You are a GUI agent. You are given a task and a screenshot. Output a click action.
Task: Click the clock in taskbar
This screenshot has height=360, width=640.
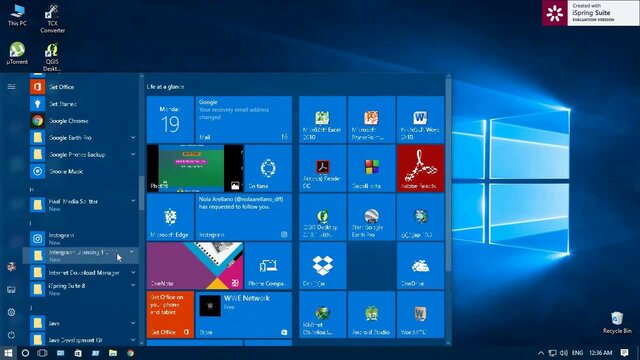(x=600, y=353)
